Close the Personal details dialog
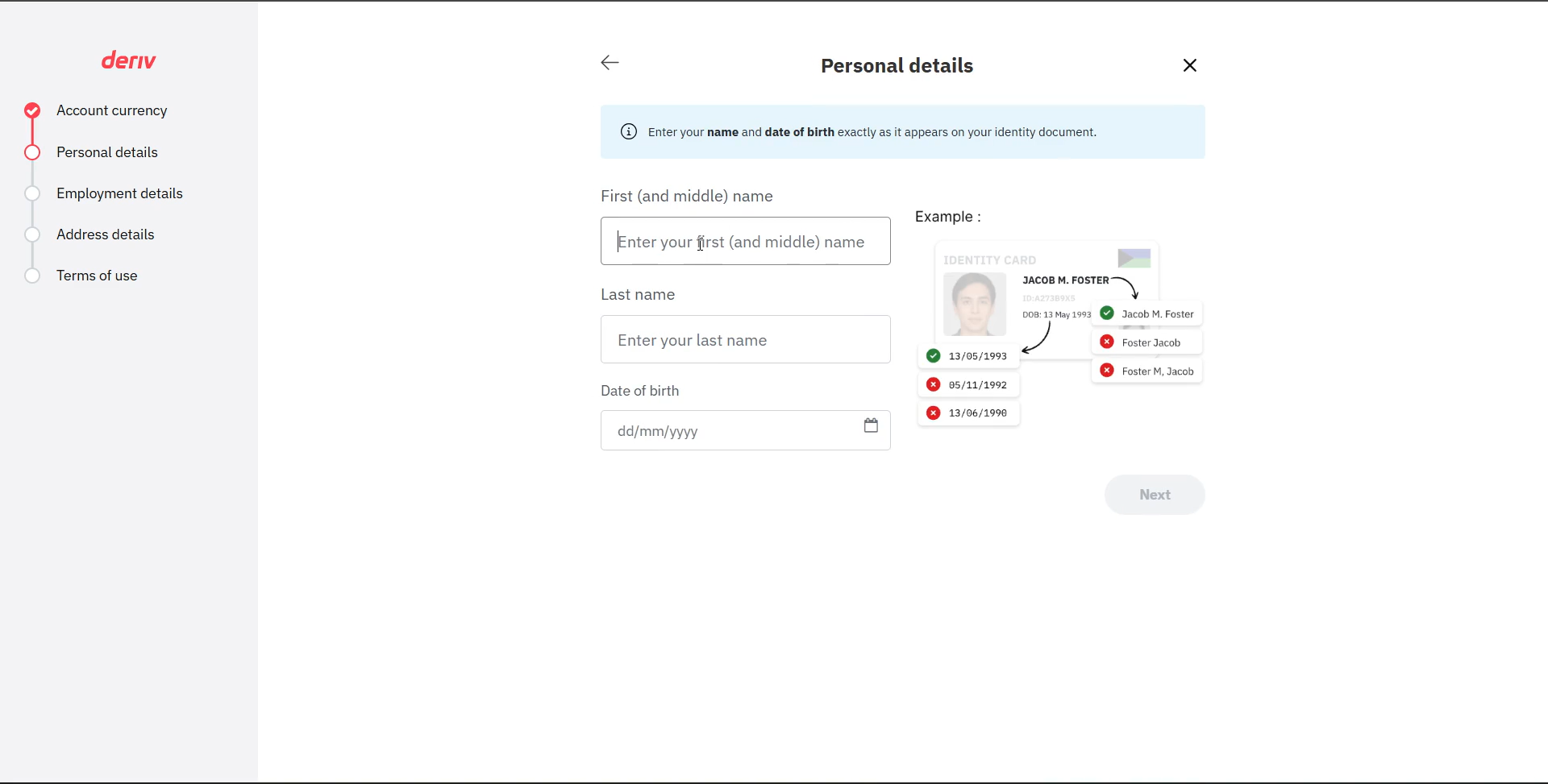1548x784 pixels. [1189, 65]
